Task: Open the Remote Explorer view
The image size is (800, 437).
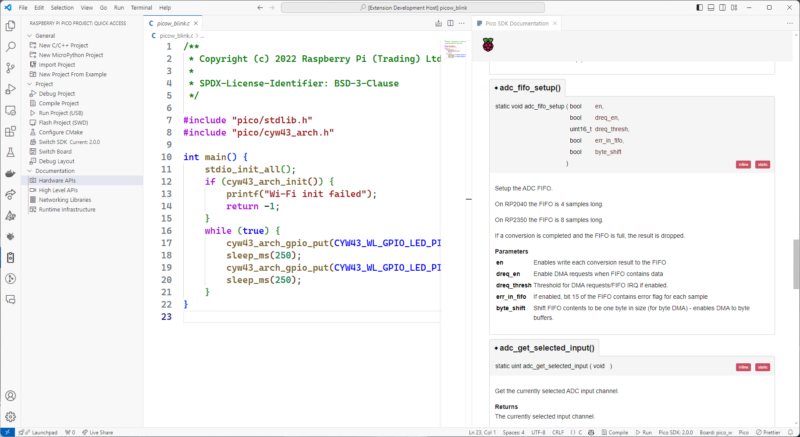Action: tap(10, 111)
